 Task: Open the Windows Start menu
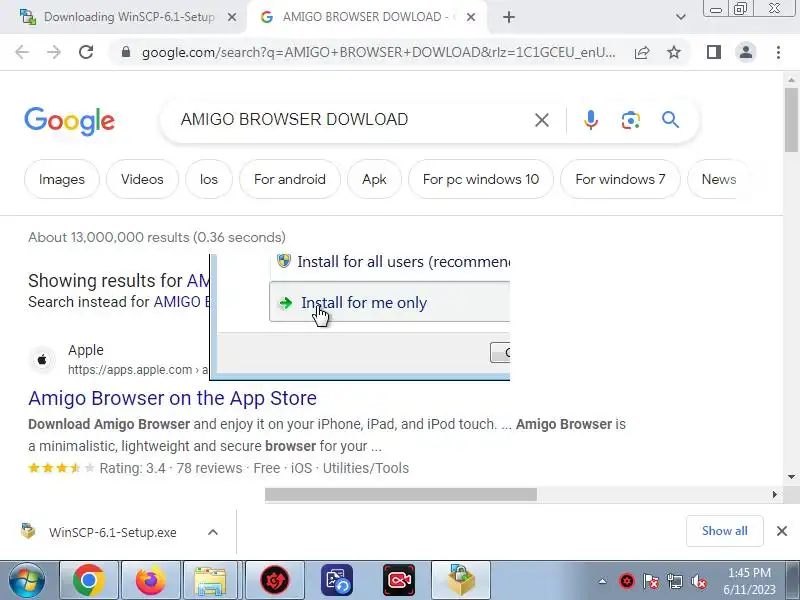(x=27, y=580)
